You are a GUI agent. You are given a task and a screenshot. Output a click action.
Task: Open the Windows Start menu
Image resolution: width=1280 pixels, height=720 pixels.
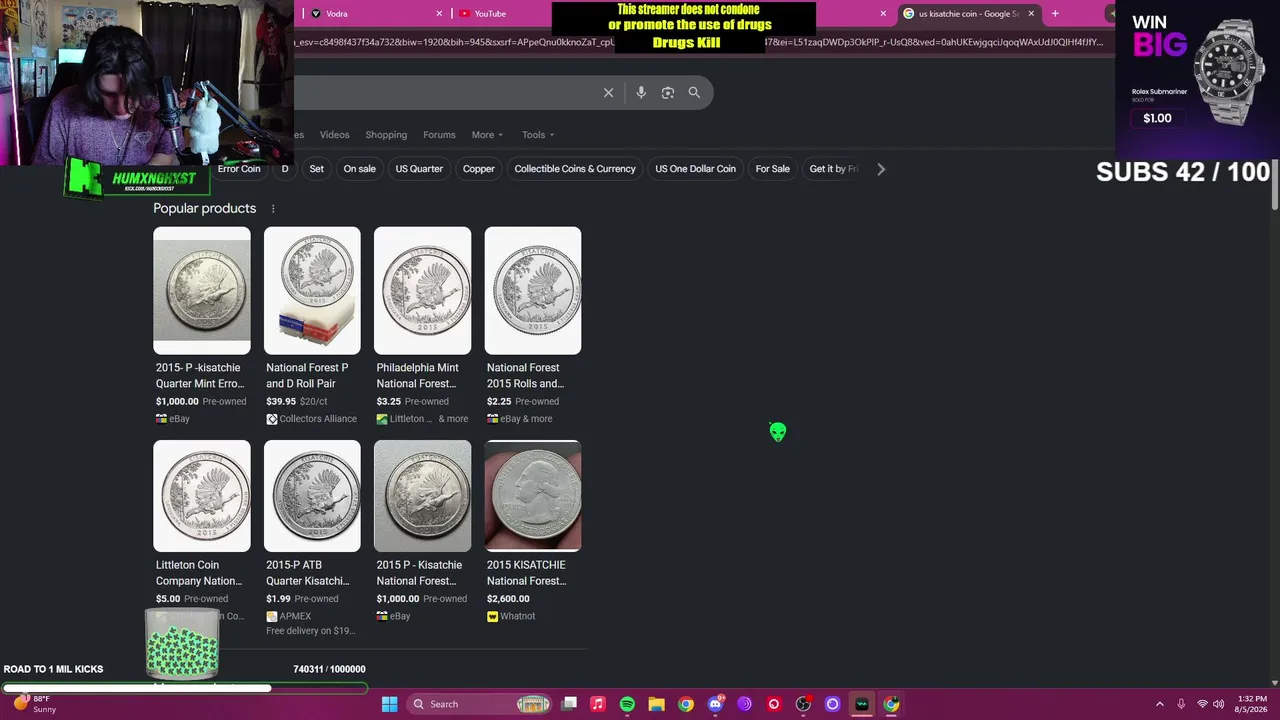[x=389, y=704]
